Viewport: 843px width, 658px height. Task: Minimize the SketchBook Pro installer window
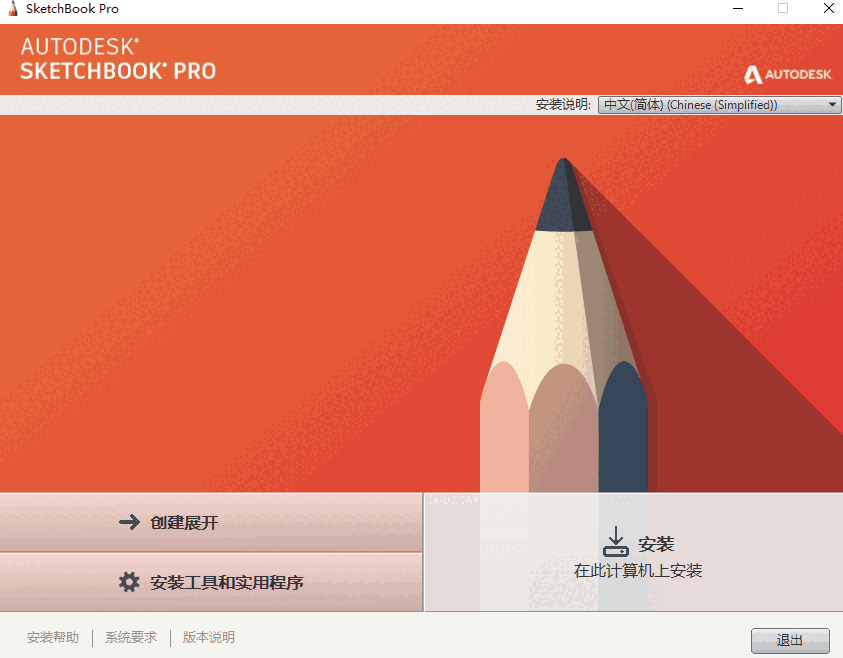click(738, 9)
